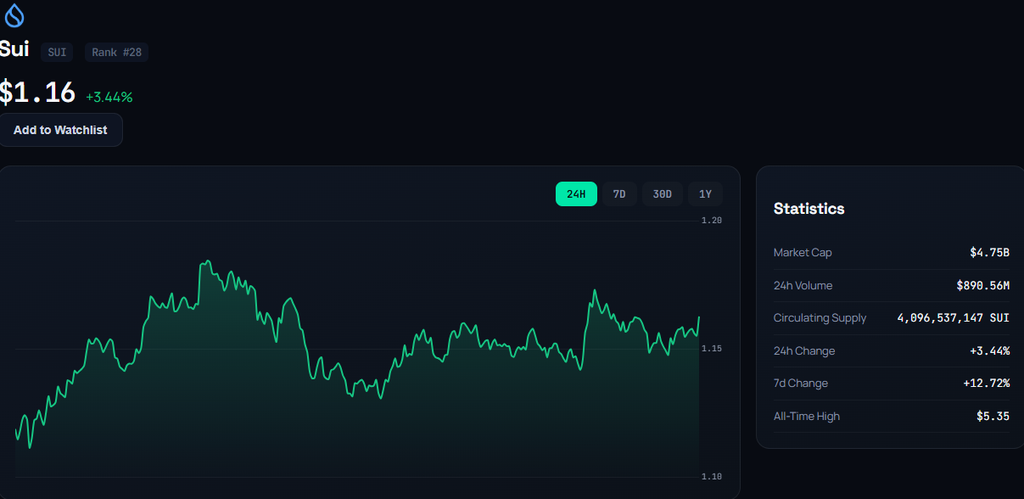The width and height of the screenshot is (1024, 499).
Task: Select the 24H chart range
Action: coord(576,194)
